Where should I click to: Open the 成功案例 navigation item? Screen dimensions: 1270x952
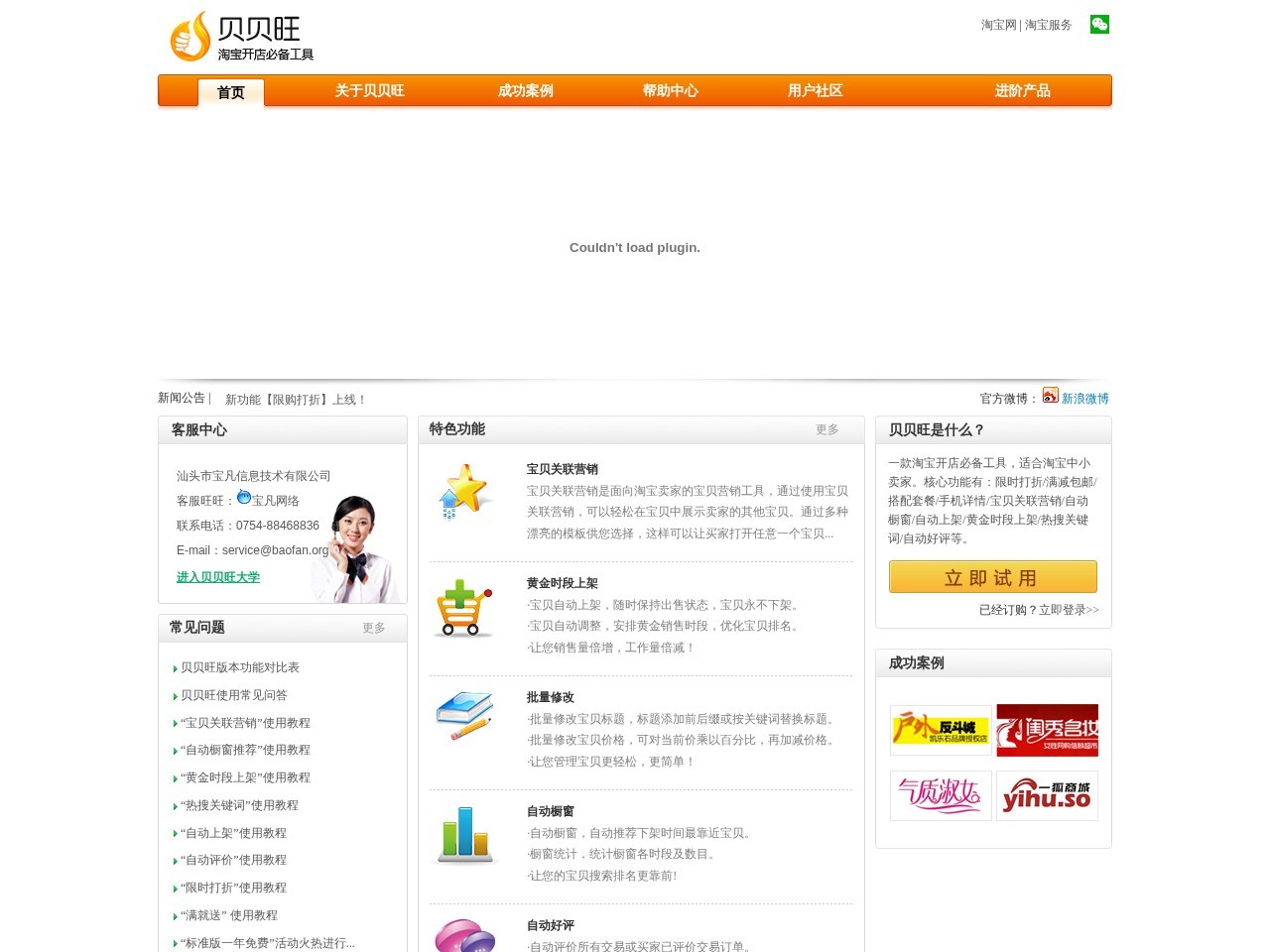[x=525, y=90]
